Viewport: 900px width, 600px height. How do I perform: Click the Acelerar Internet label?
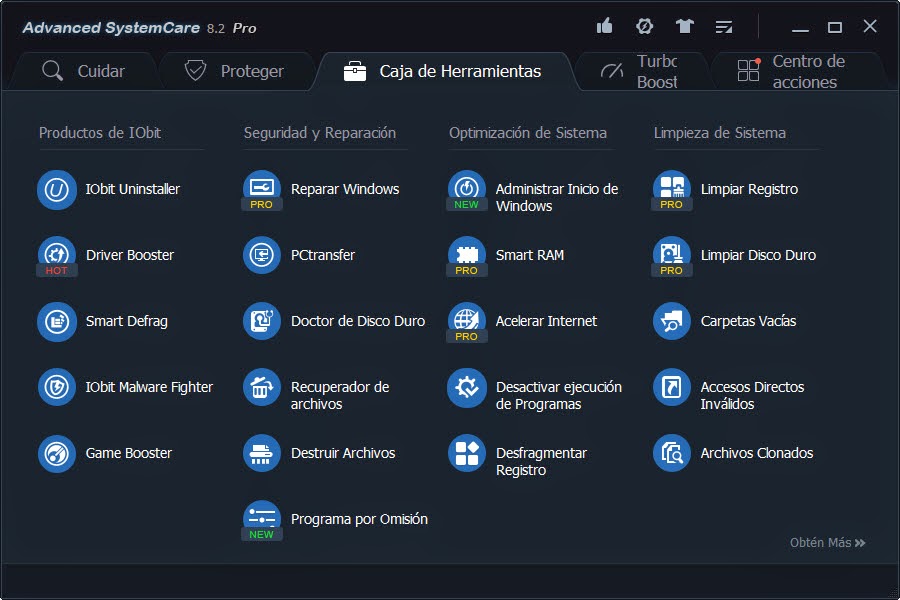coord(546,322)
